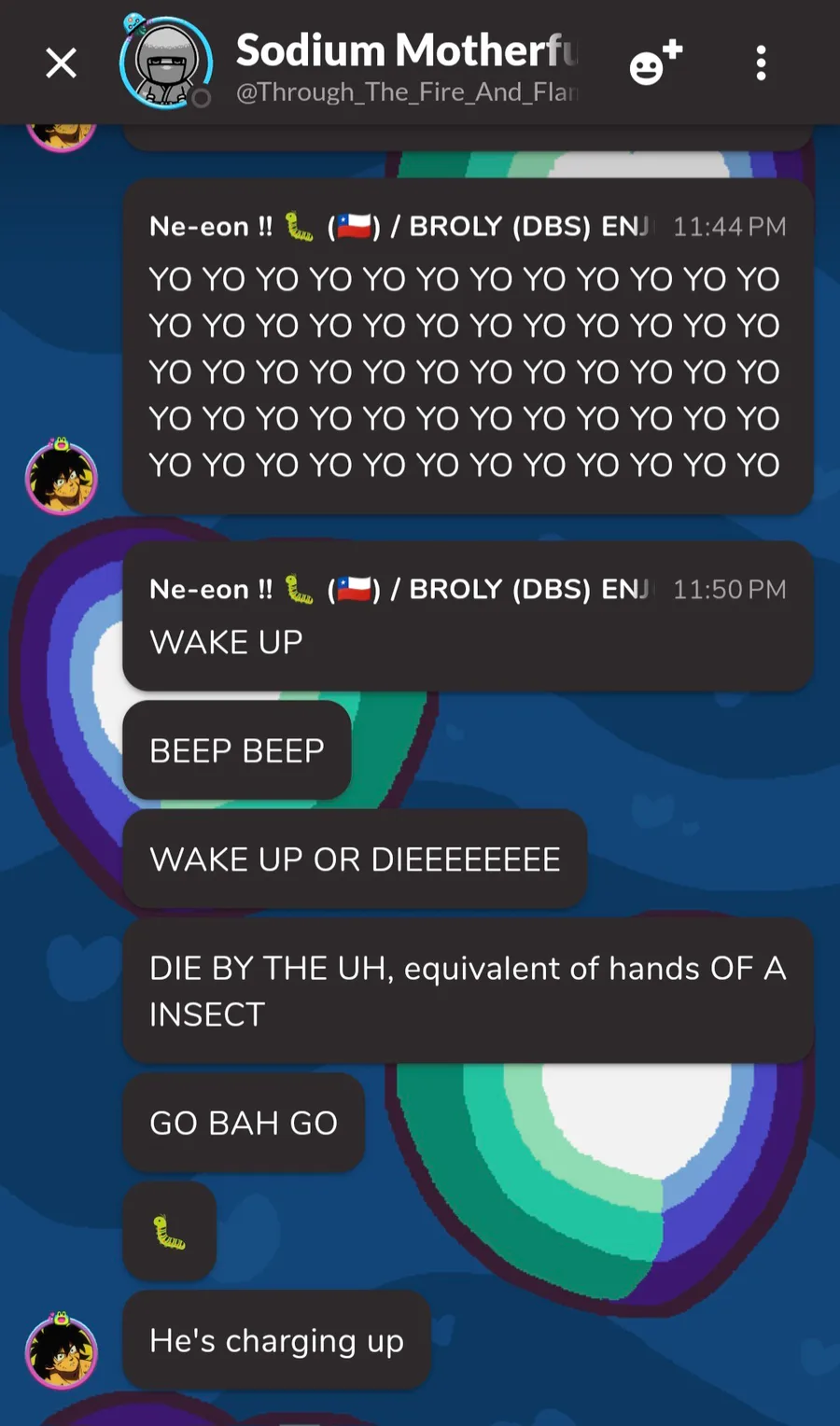Tap the caterpillar emoji message bubble
840x1426 pixels.
pos(169,1231)
